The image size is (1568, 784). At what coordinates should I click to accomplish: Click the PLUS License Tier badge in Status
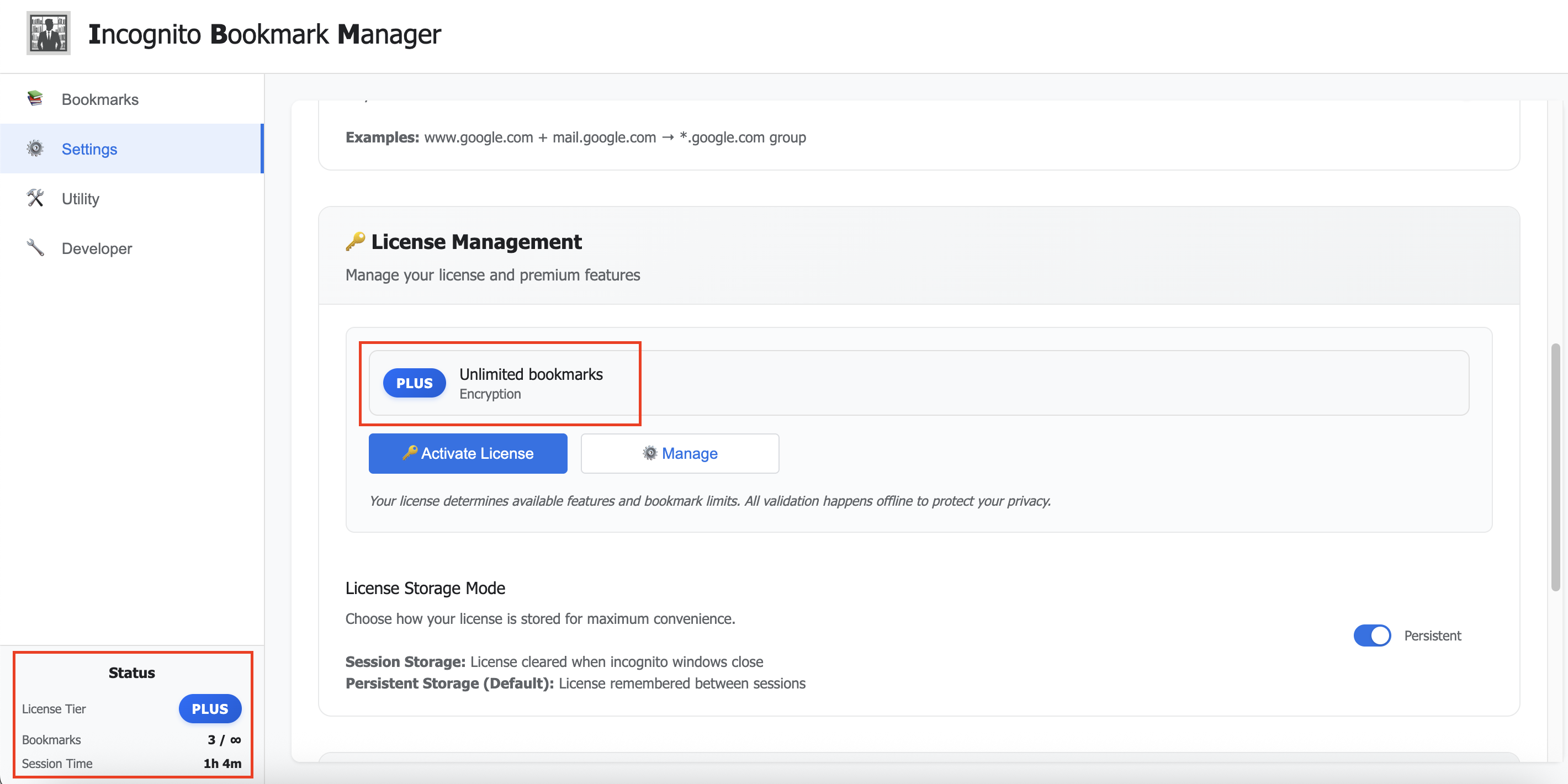209,708
